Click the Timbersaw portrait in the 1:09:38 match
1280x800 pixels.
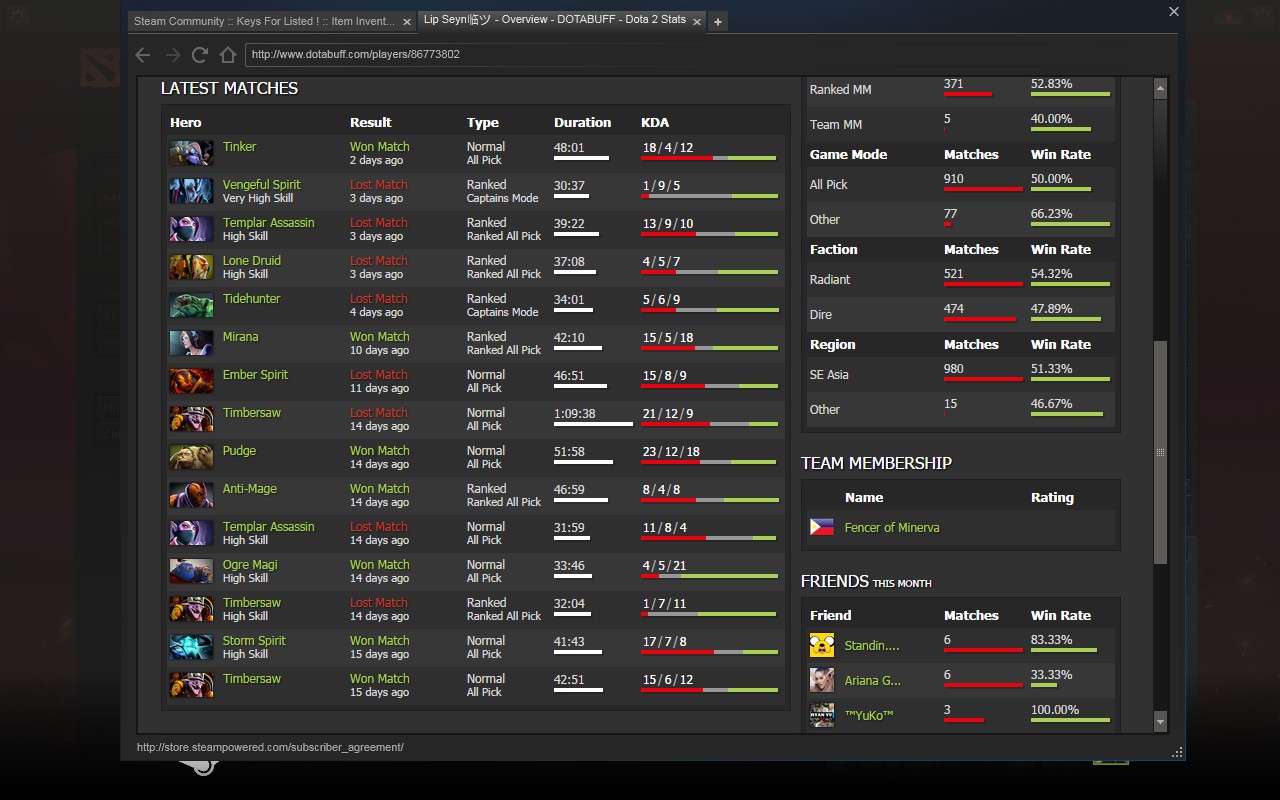pyautogui.click(x=191, y=419)
